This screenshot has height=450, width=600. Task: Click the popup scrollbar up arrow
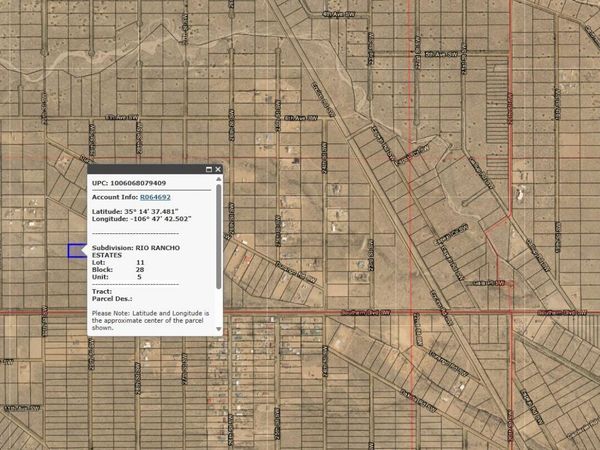218,179
